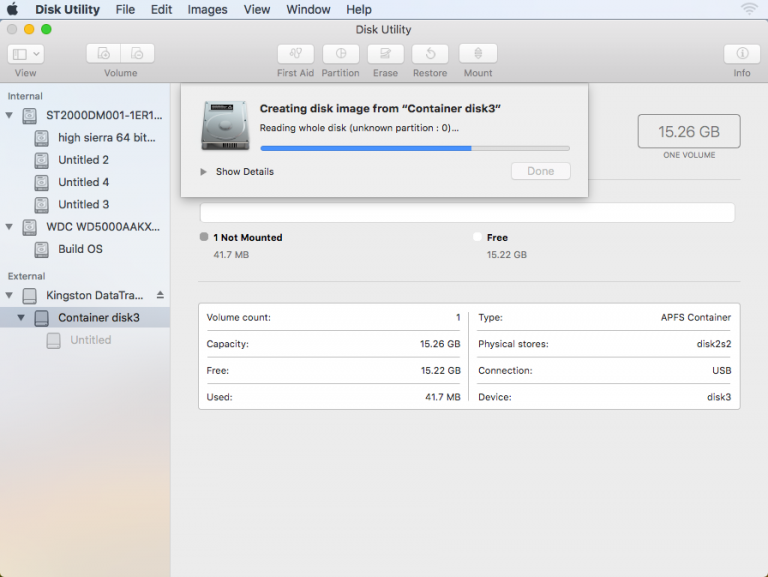Image resolution: width=768 pixels, height=577 pixels.
Task: Click the Mount toolbar icon
Action: 478,53
